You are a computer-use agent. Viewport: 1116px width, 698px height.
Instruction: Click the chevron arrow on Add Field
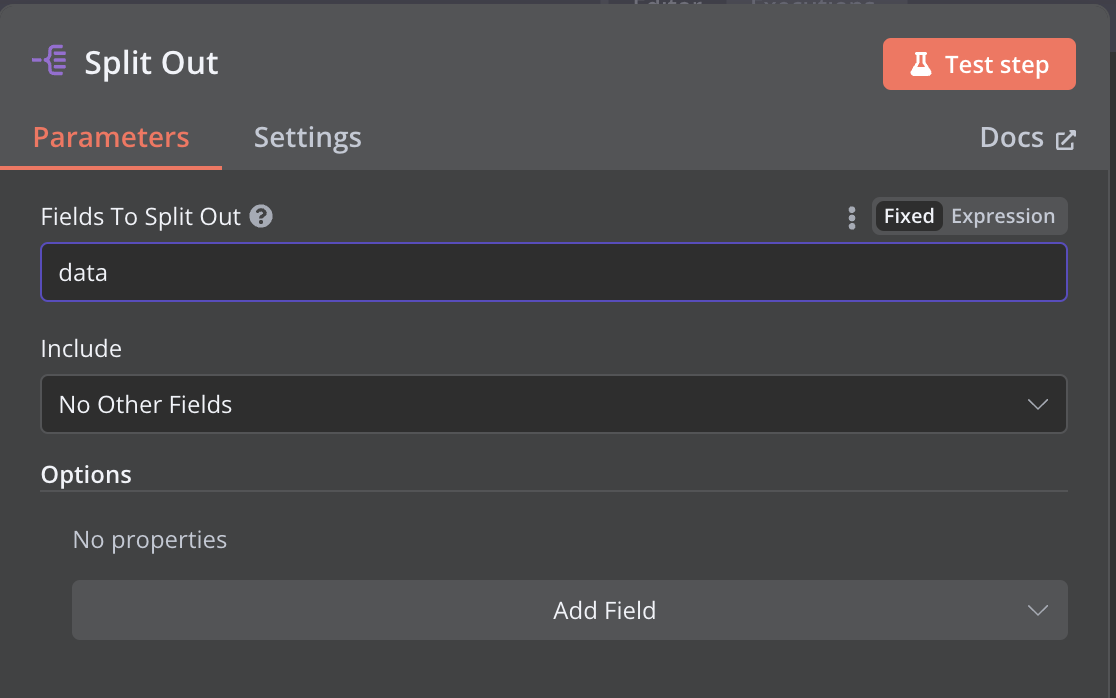1038,610
